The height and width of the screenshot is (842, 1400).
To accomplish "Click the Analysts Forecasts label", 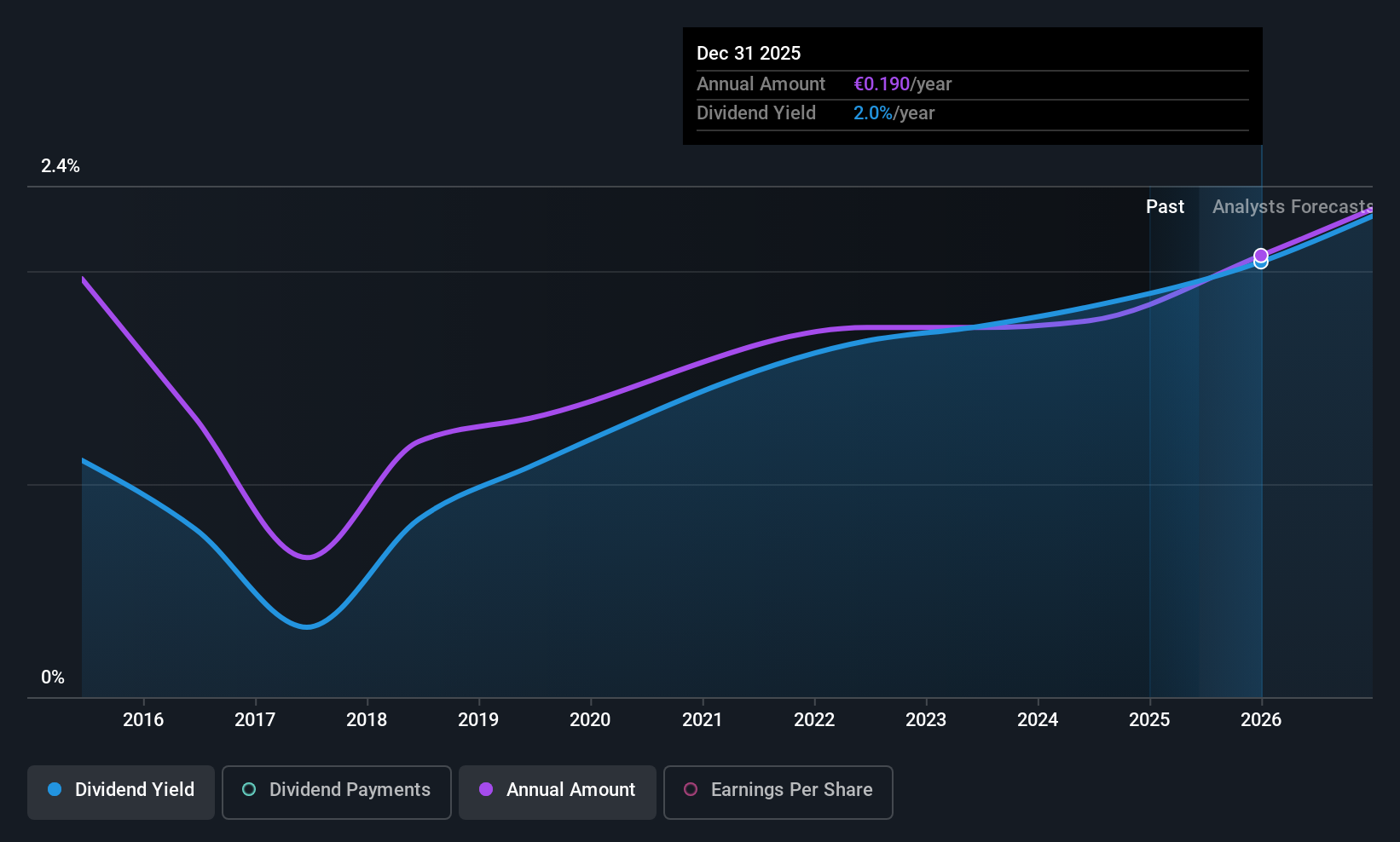I will [1293, 207].
